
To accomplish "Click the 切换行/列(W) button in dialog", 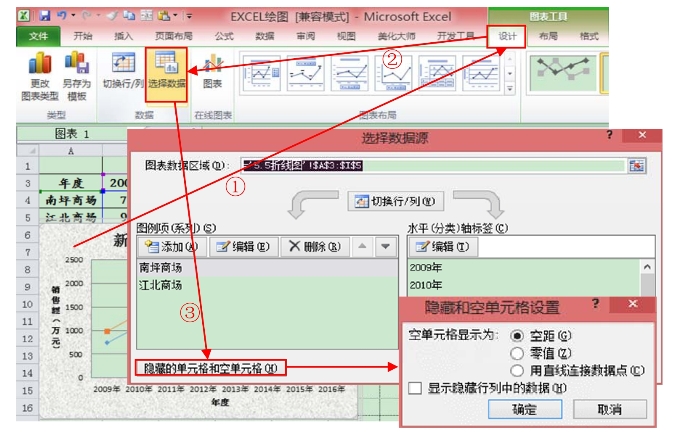I will [x=395, y=201].
